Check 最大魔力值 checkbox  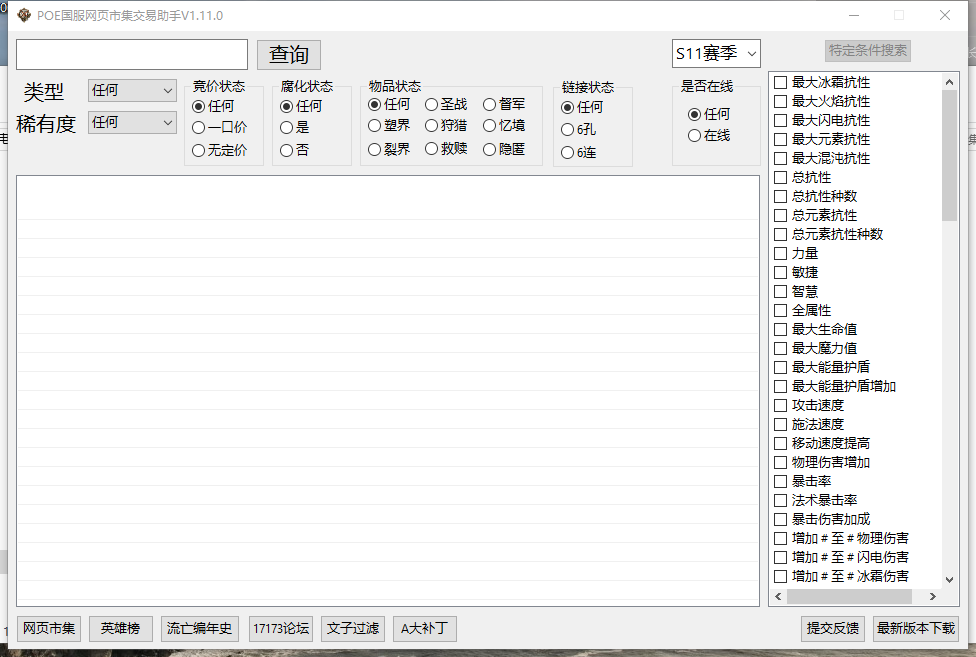(x=781, y=348)
